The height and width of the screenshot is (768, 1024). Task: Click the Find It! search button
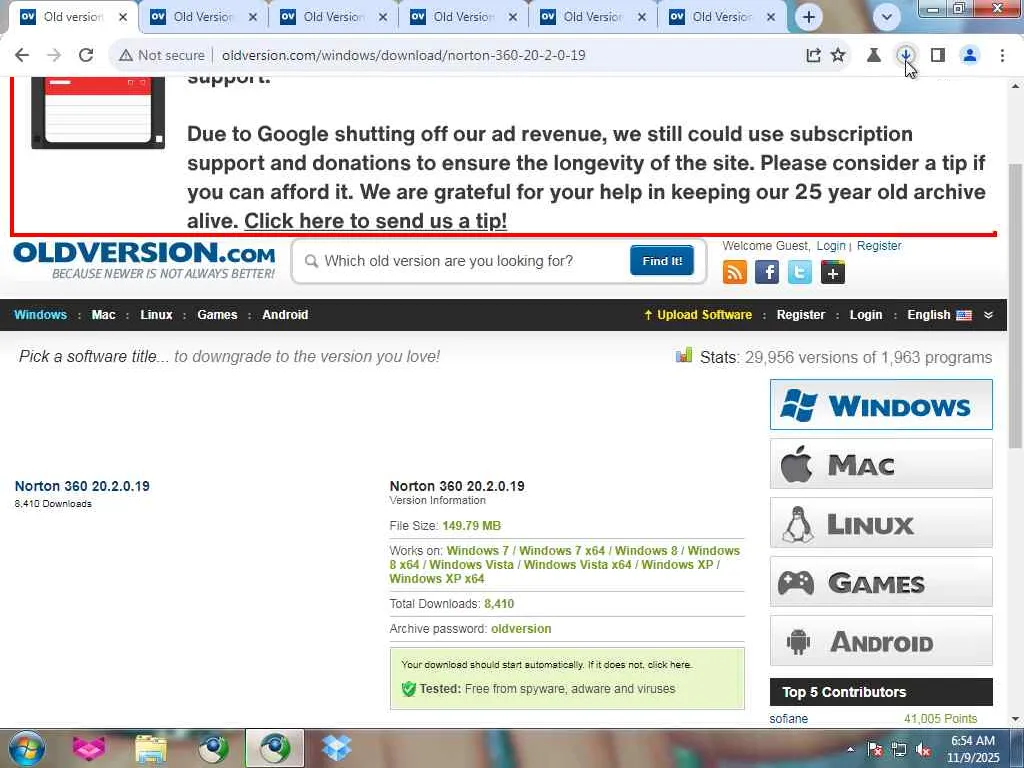click(x=662, y=261)
